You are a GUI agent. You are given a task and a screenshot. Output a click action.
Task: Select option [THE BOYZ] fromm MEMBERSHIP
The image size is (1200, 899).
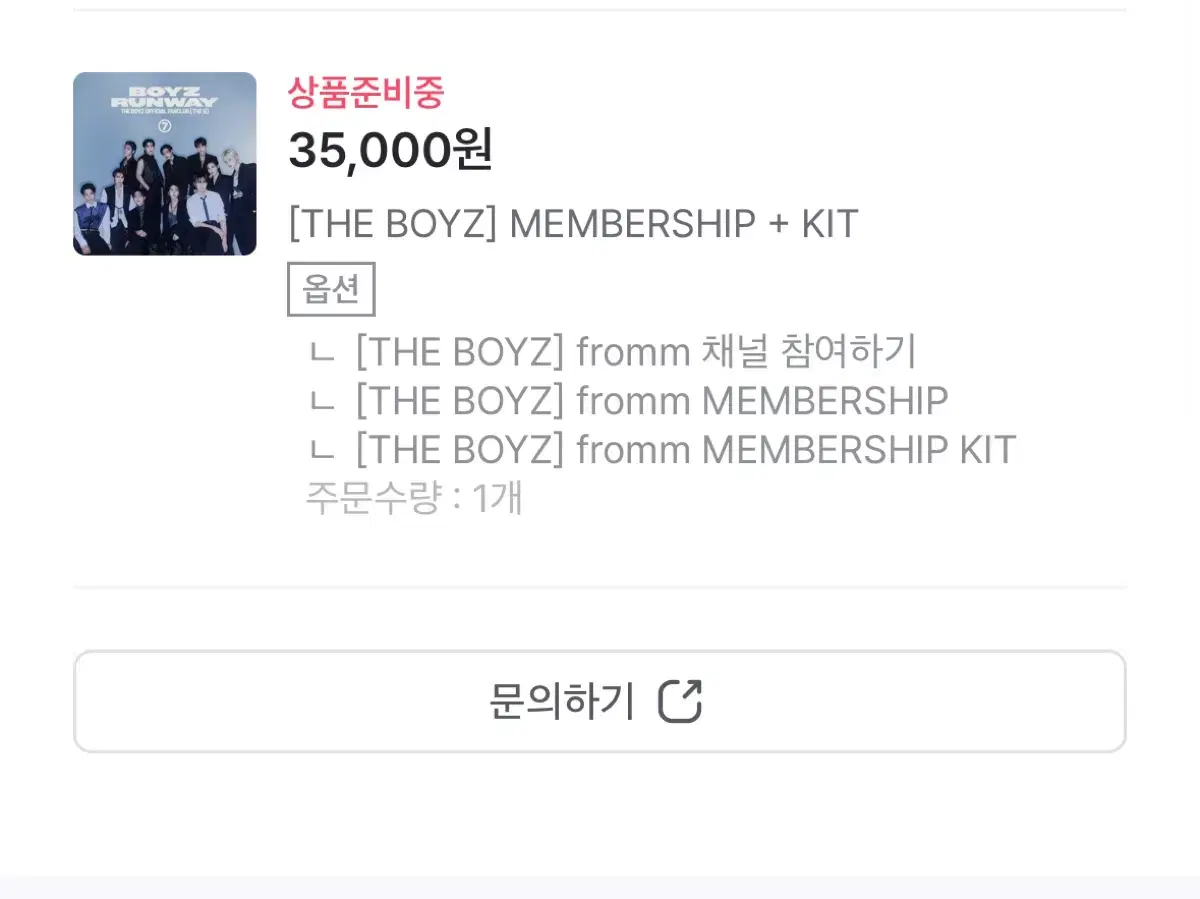652,401
